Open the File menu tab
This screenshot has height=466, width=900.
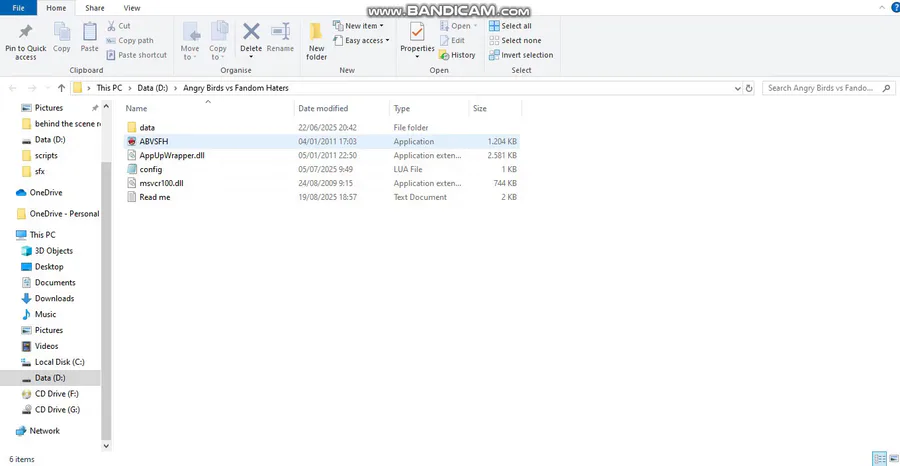18,8
